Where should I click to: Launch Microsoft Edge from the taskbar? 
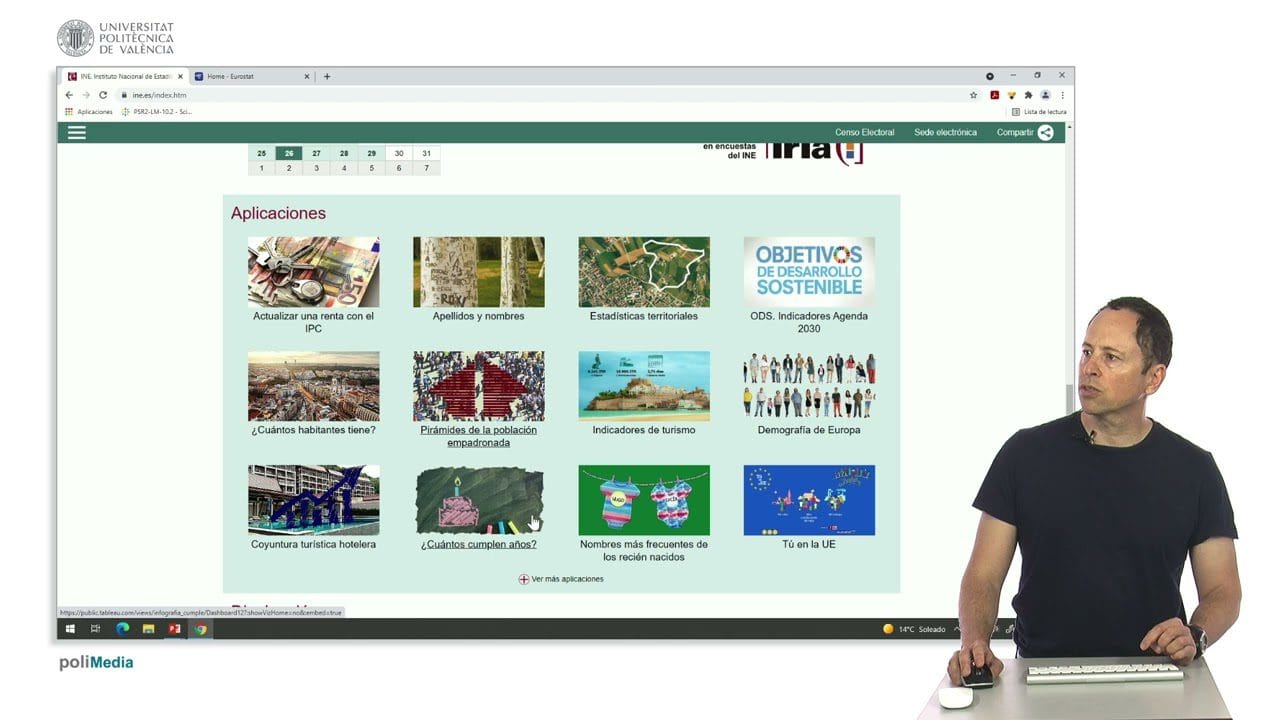pos(123,629)
